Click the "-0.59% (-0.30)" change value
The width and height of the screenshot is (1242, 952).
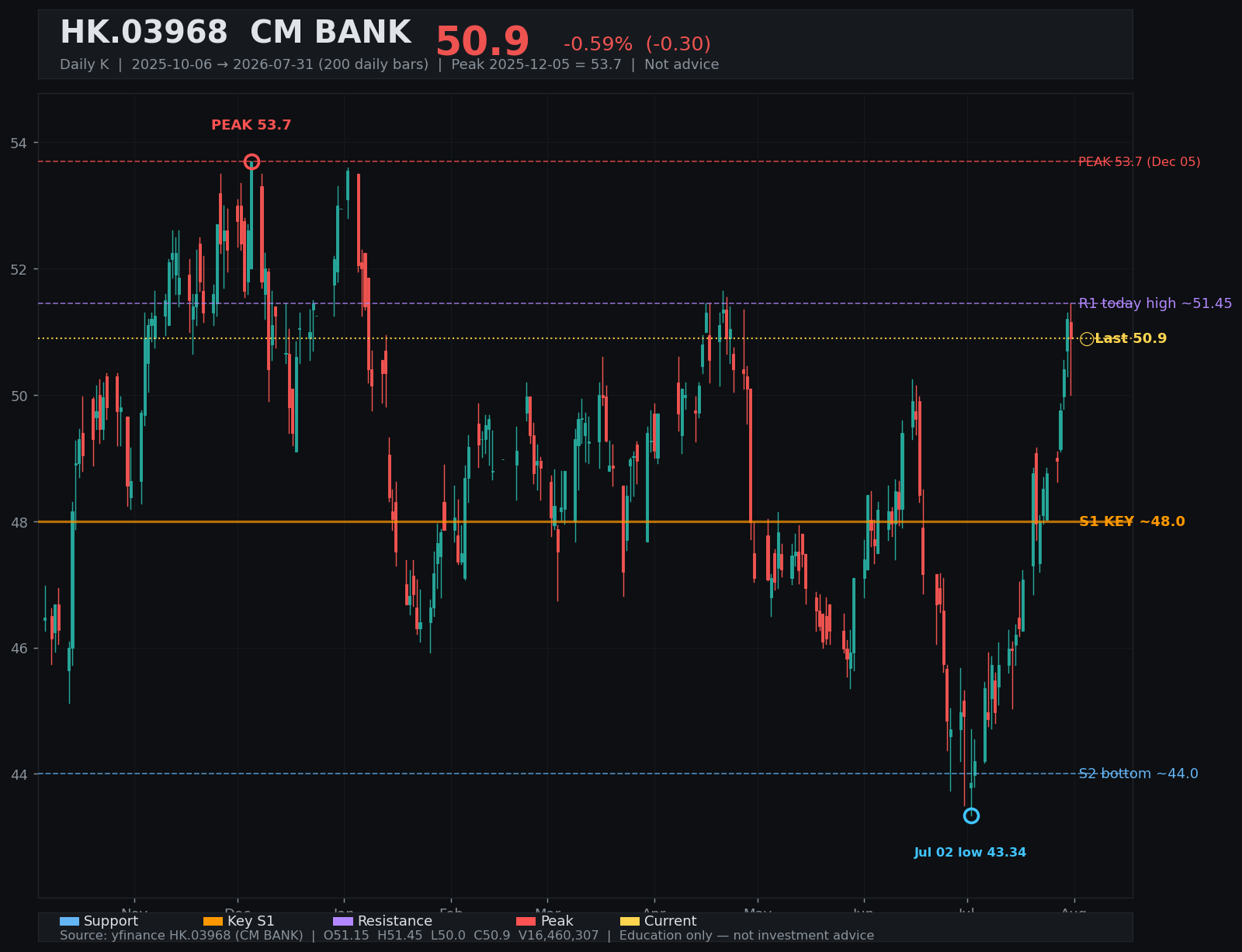(637, 44)
